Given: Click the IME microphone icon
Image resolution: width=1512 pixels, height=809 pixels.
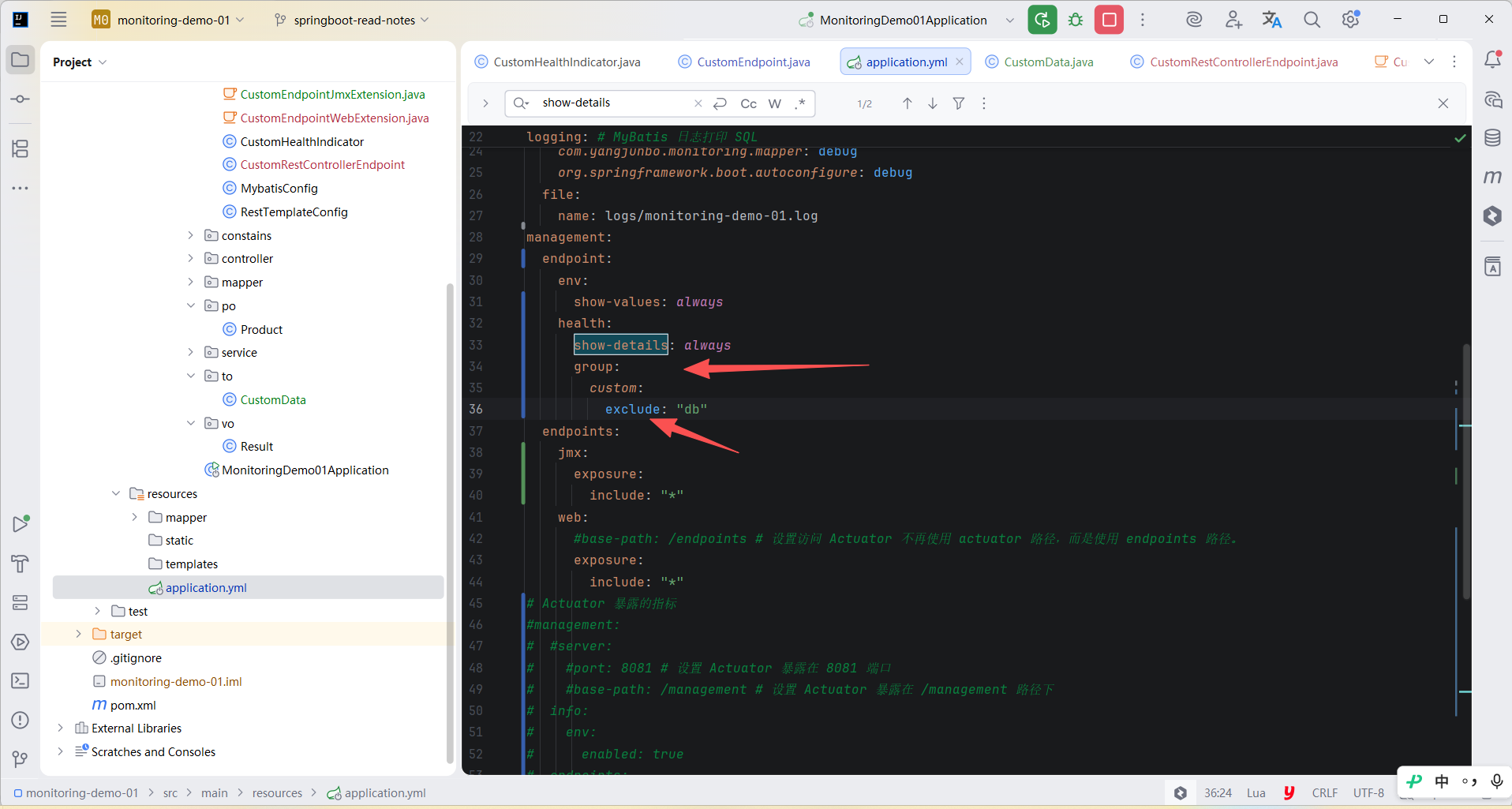Looking at the screenshot, I should pos(1496,781).
